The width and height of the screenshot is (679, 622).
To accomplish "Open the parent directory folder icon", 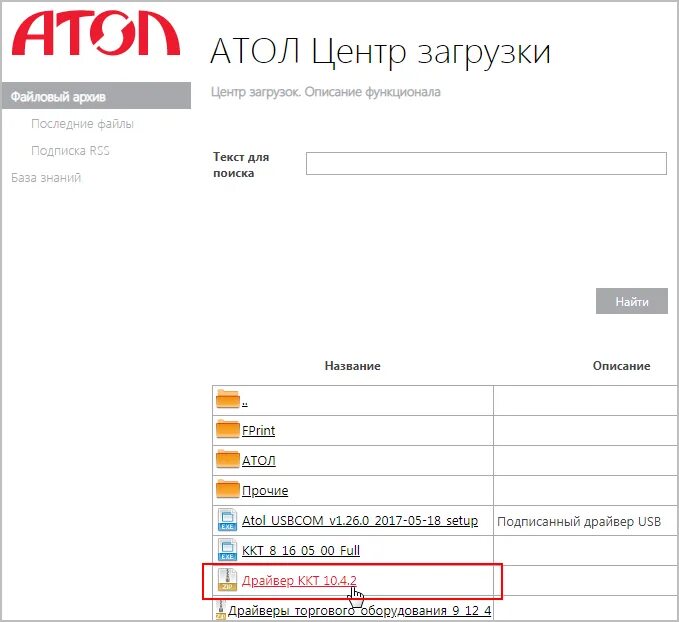I will (228, 399).
